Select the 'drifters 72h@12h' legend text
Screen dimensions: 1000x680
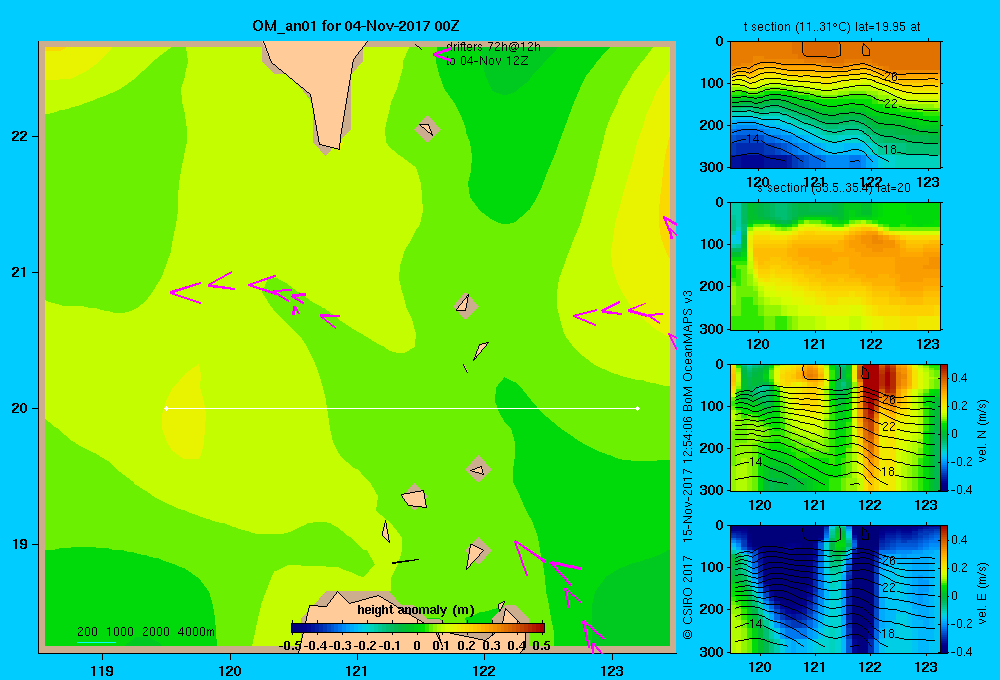(493, 47)
